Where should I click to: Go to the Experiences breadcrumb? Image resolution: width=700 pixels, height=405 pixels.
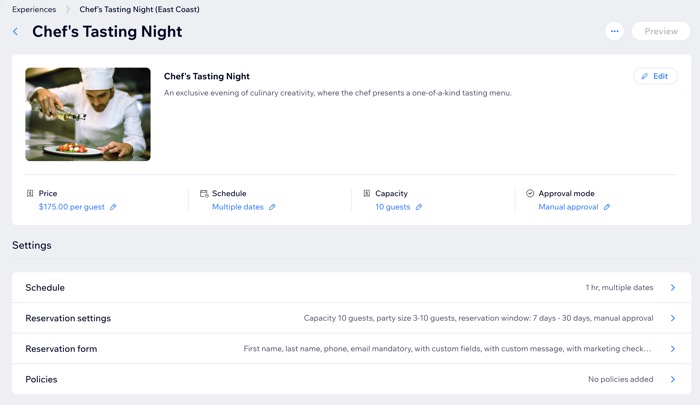tap(34, 9)
